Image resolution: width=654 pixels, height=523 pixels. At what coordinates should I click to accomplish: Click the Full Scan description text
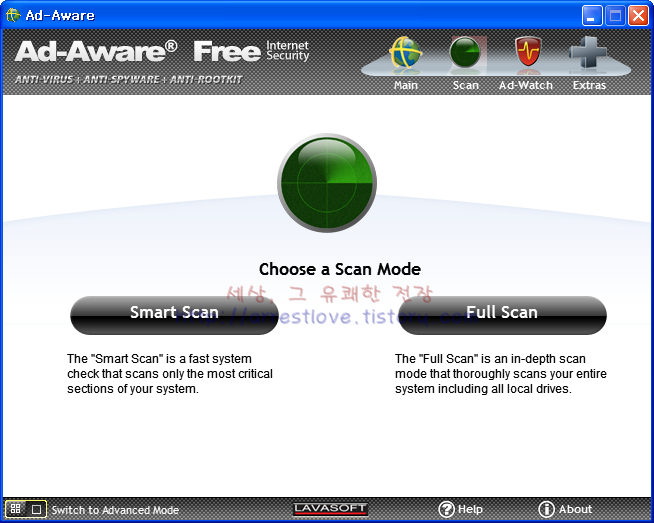[501, 374]
